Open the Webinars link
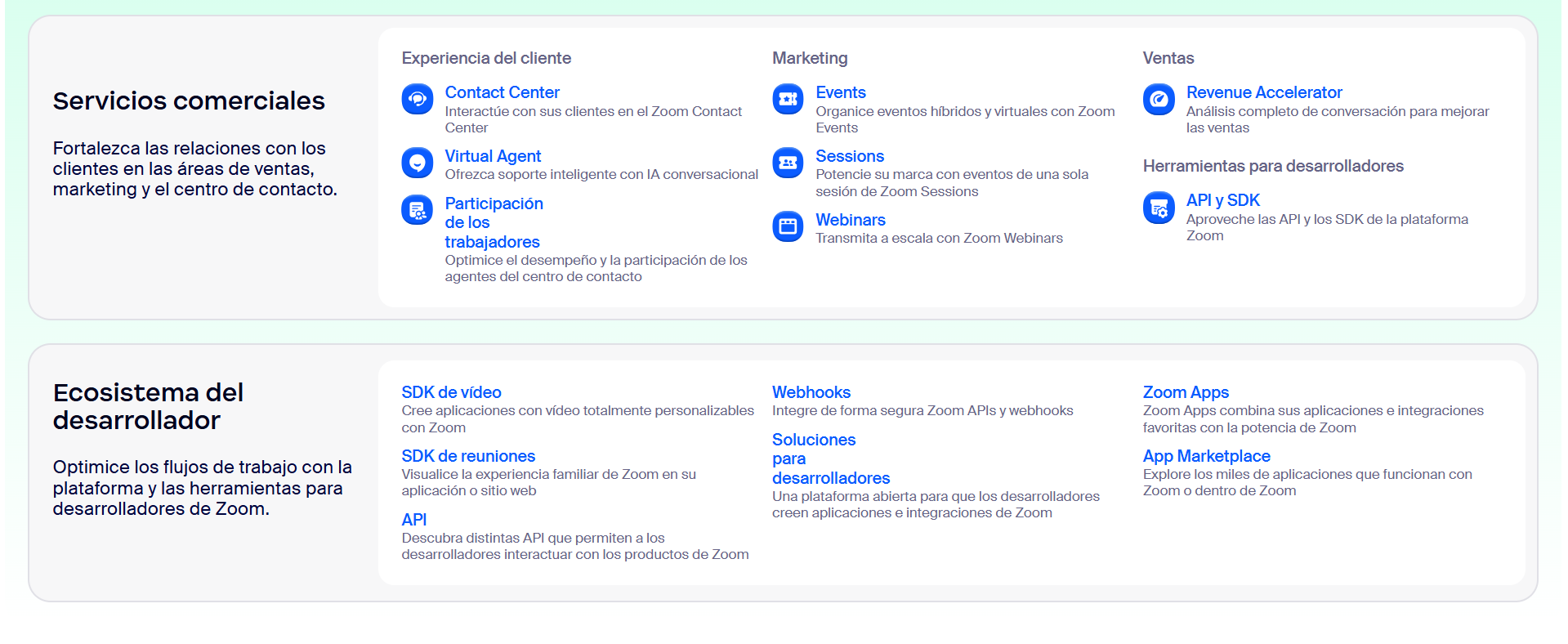The height and width of the screenshot is (644, 1568). click(x=850, y=220)
